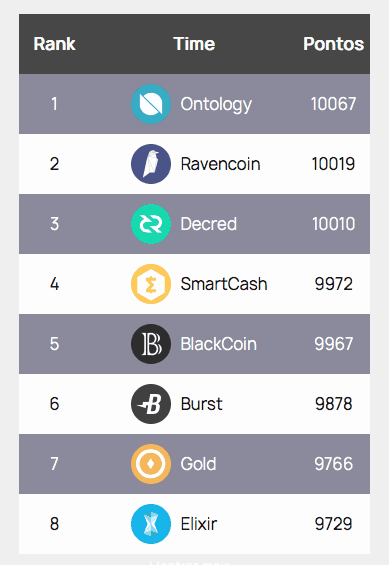Screen dimensions: 389x565
Task: Open the Ontology team name
Action: (x=216, y=104)
